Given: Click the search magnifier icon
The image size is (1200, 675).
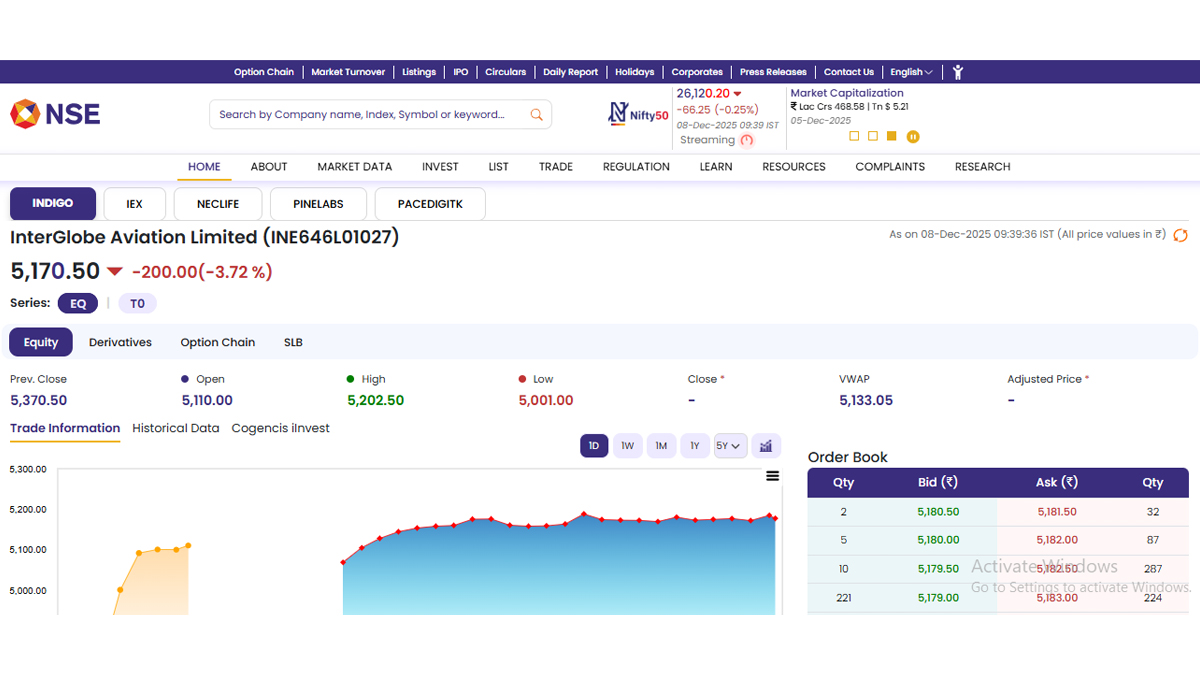Looking at the screenshot, I should click(x=537, y=115).
